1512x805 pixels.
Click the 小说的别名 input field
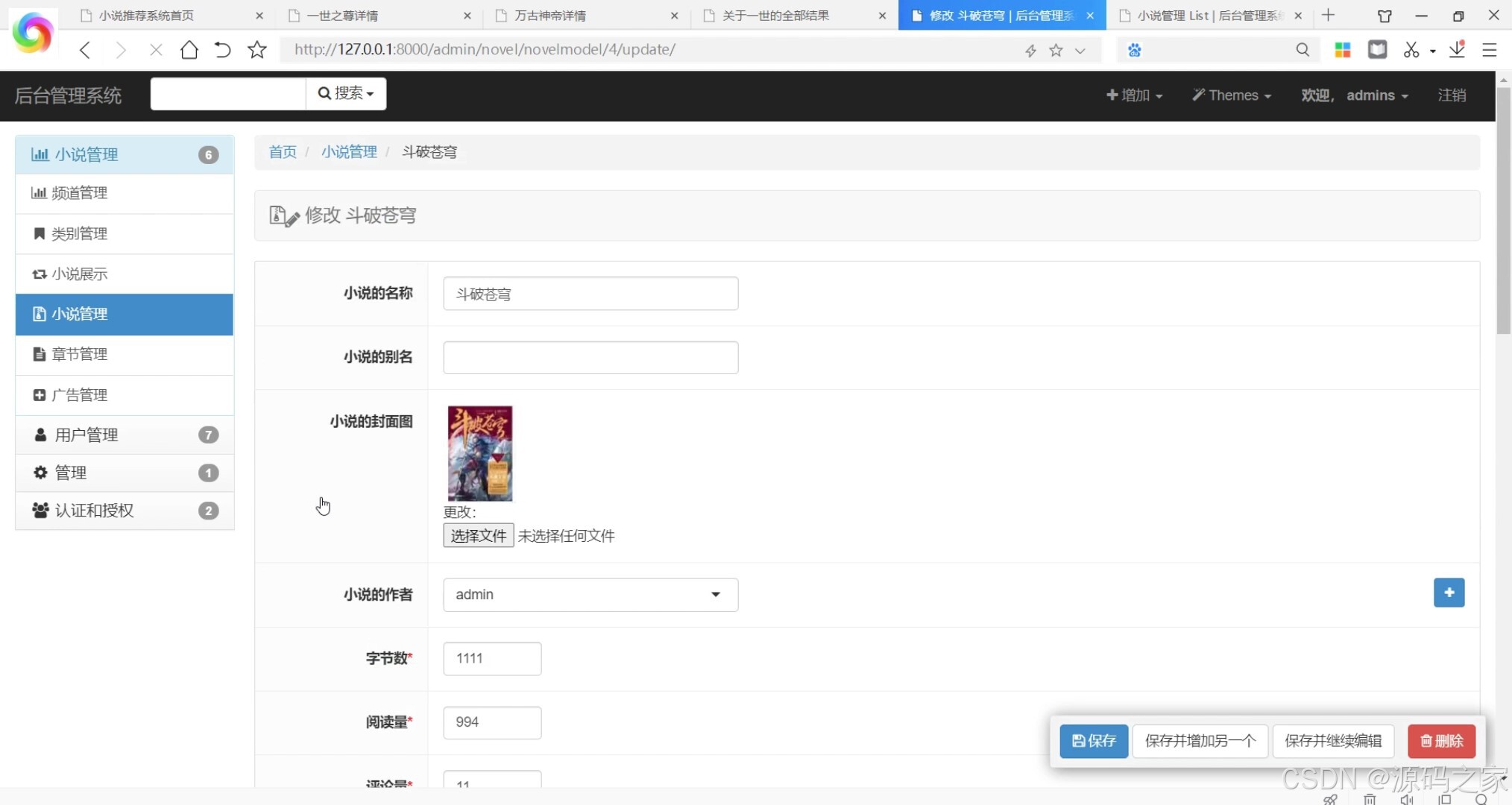click(590, 358)
